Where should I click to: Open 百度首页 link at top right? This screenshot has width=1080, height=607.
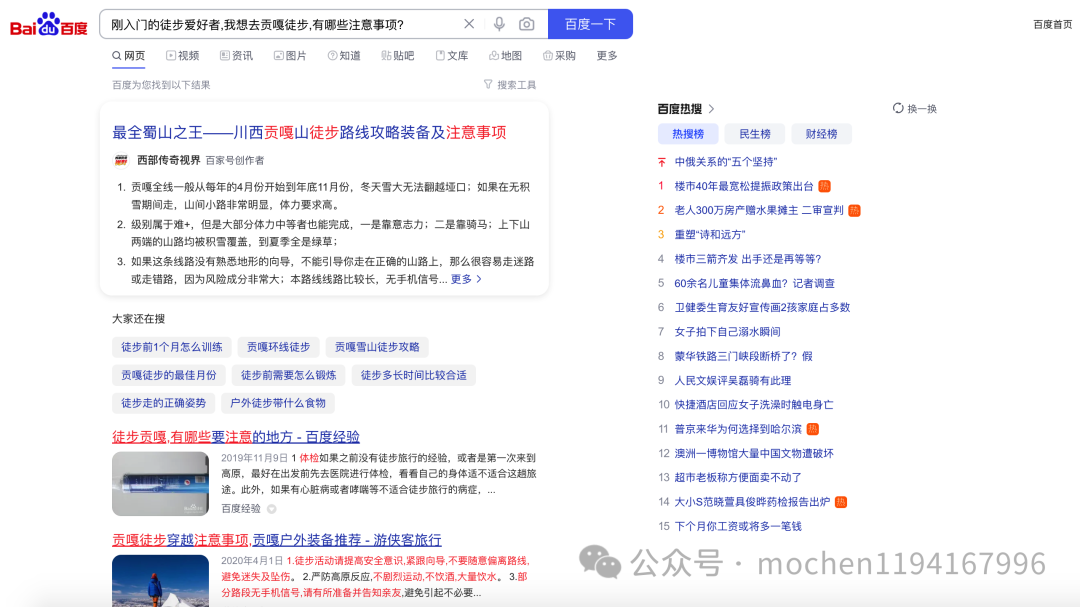tap(1052, 24)
